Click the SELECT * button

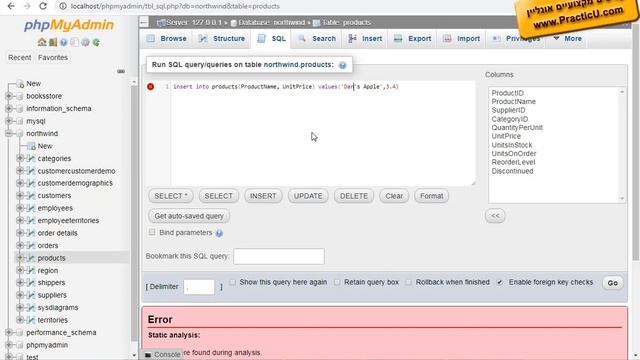point(171,196)
